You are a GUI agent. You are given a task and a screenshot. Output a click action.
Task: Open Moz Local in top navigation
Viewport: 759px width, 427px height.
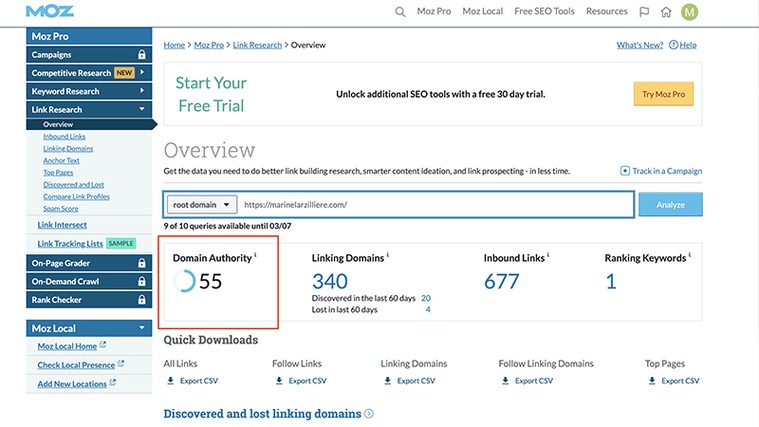click(483, 11)
